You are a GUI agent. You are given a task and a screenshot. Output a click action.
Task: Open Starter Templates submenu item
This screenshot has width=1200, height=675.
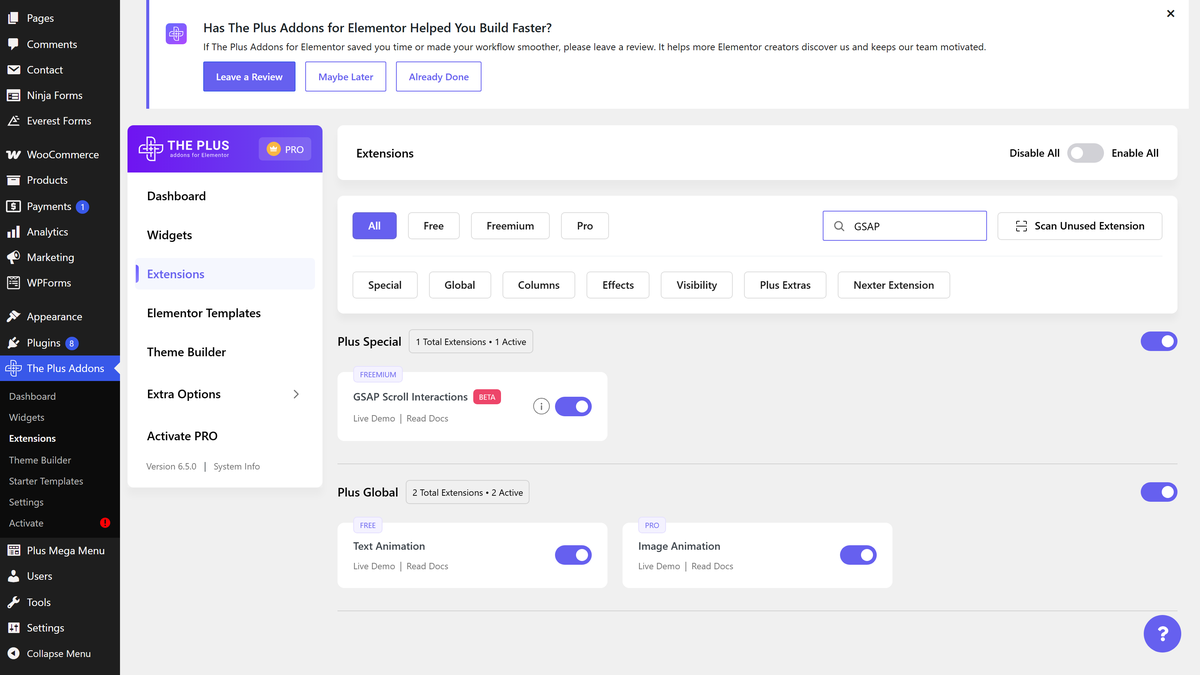click(46, 481)
